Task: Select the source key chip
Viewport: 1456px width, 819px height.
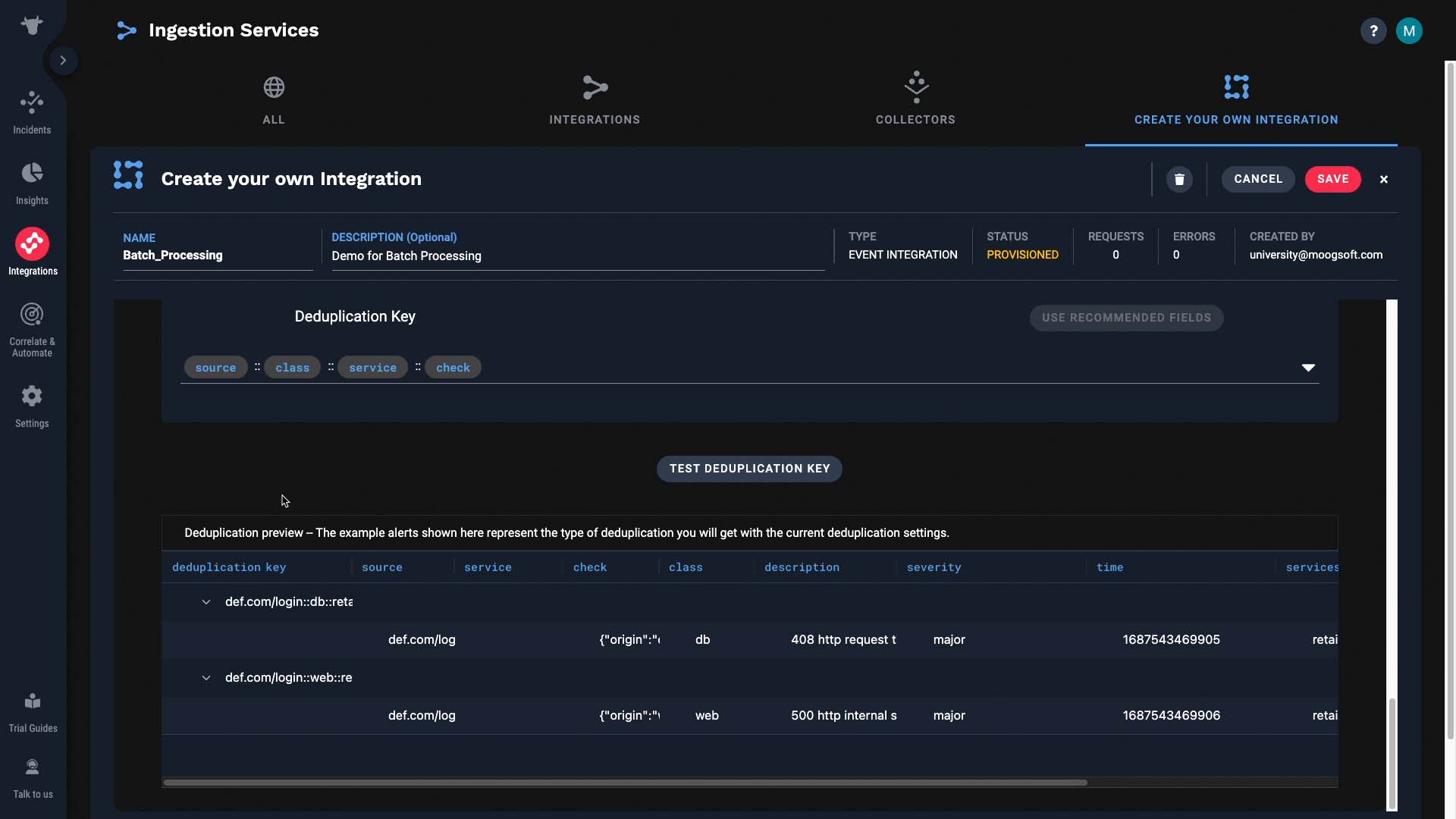Action: click(215, 368)
